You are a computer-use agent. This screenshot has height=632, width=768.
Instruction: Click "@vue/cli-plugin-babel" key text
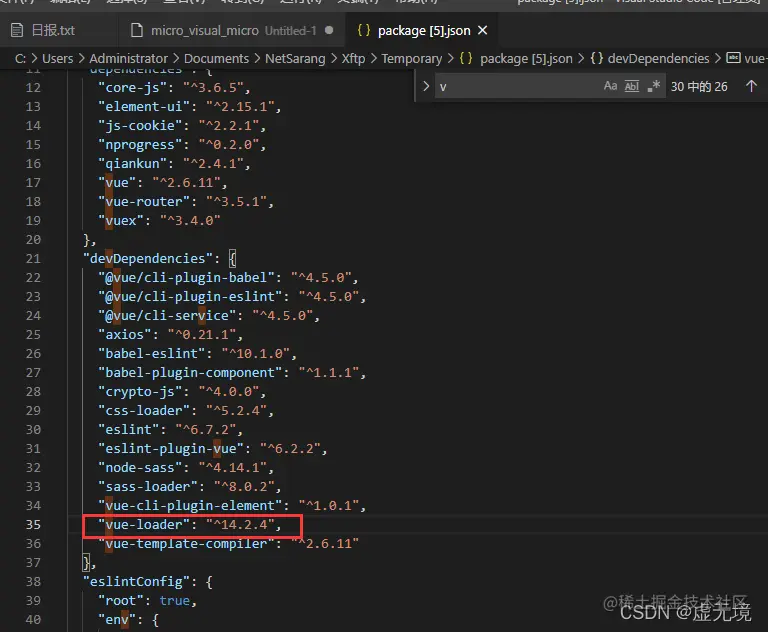point(186,278)
